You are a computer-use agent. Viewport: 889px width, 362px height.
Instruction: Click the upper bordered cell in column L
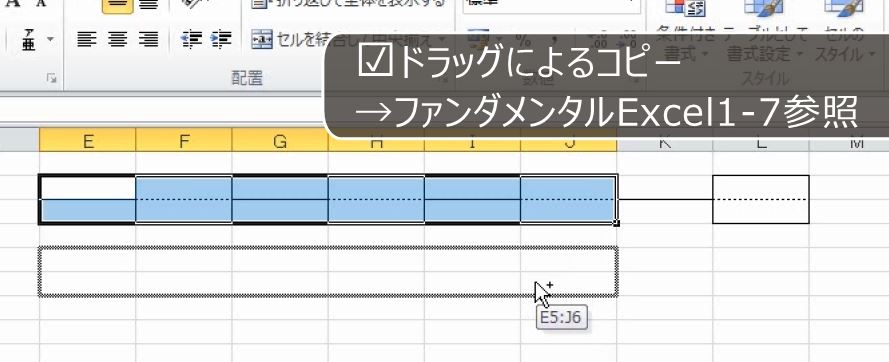(x=761, y=188)
